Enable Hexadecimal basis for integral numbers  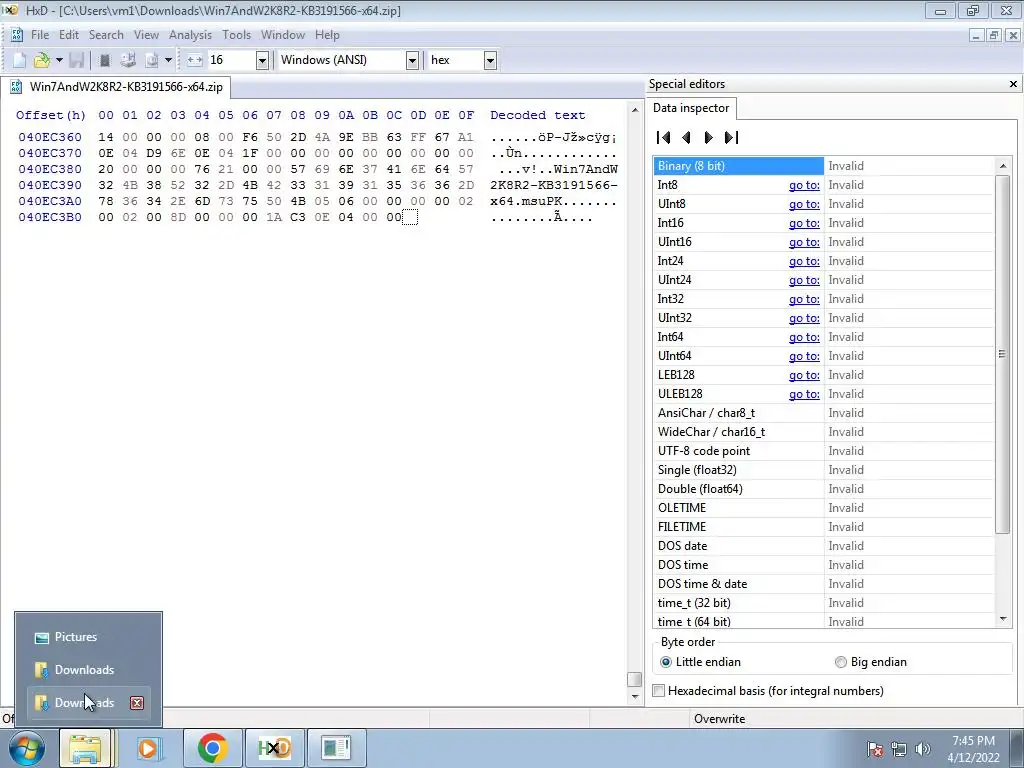click(768, 690)
